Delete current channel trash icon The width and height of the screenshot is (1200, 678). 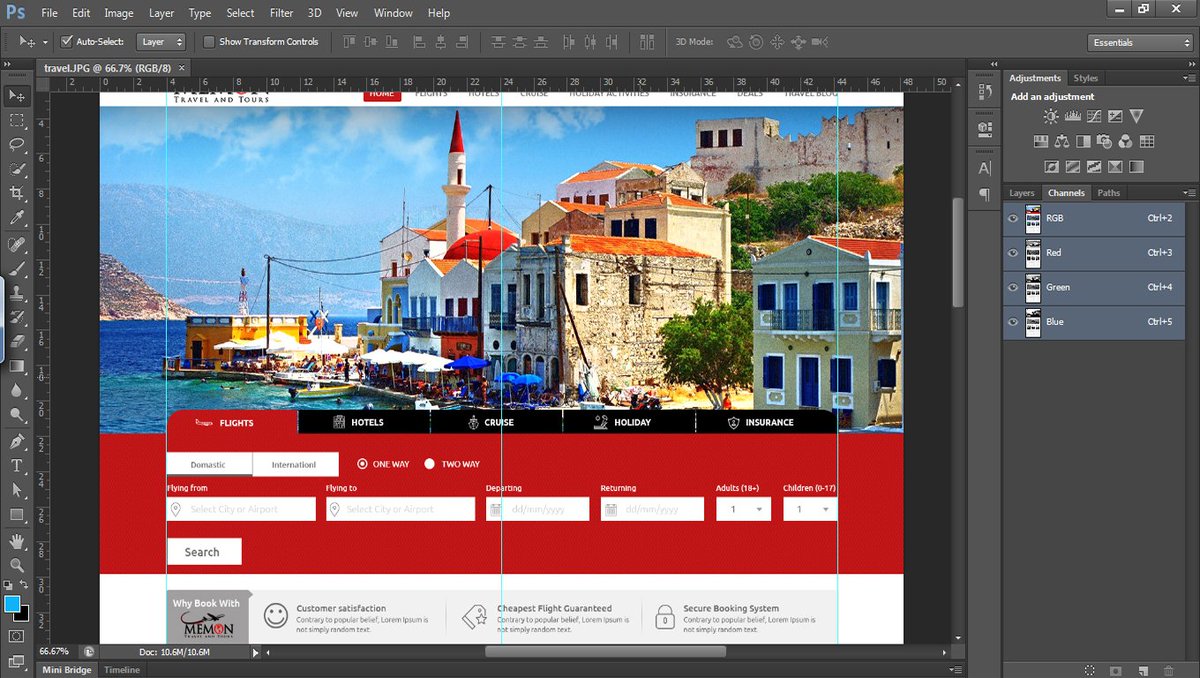click(x=1169, y=670)
